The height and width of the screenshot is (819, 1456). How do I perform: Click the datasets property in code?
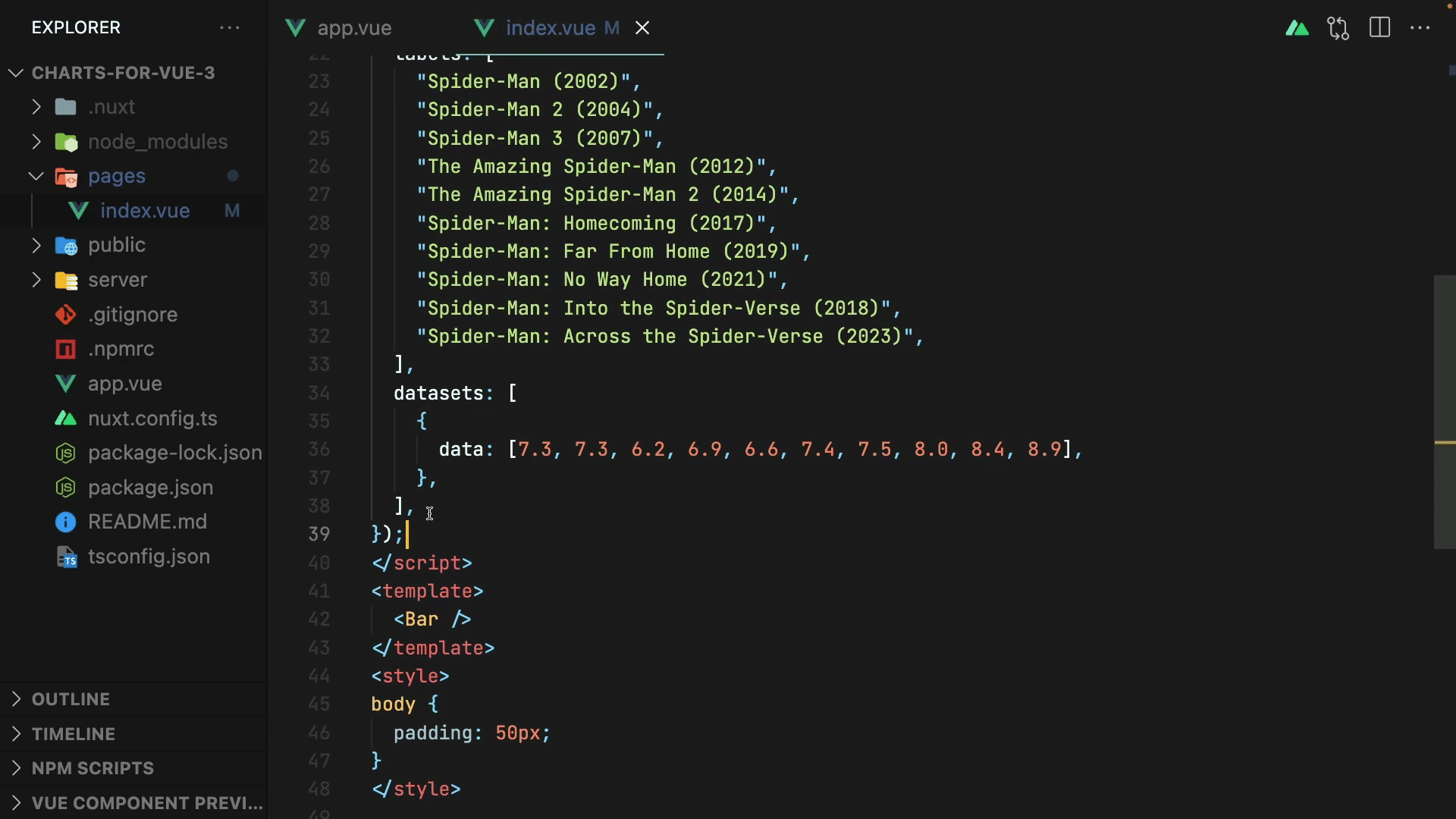(x=438, y=394)
